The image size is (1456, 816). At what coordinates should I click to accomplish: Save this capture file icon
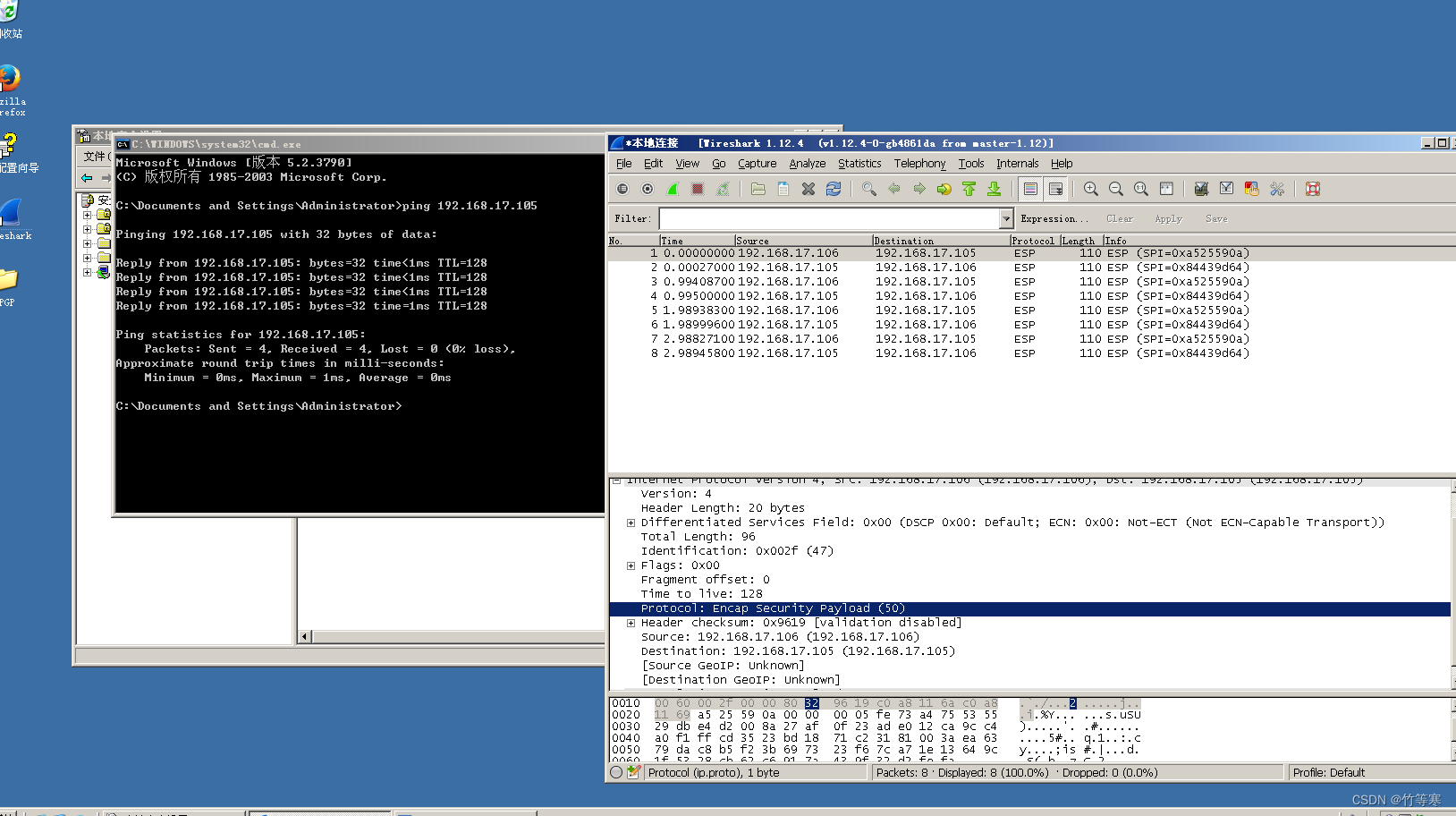pos(783,189)
